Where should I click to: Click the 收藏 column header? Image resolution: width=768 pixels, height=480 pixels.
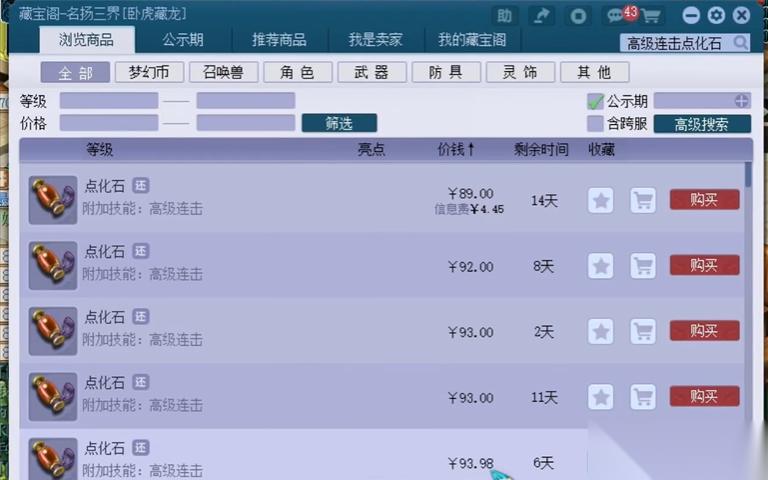click(601, 149)
